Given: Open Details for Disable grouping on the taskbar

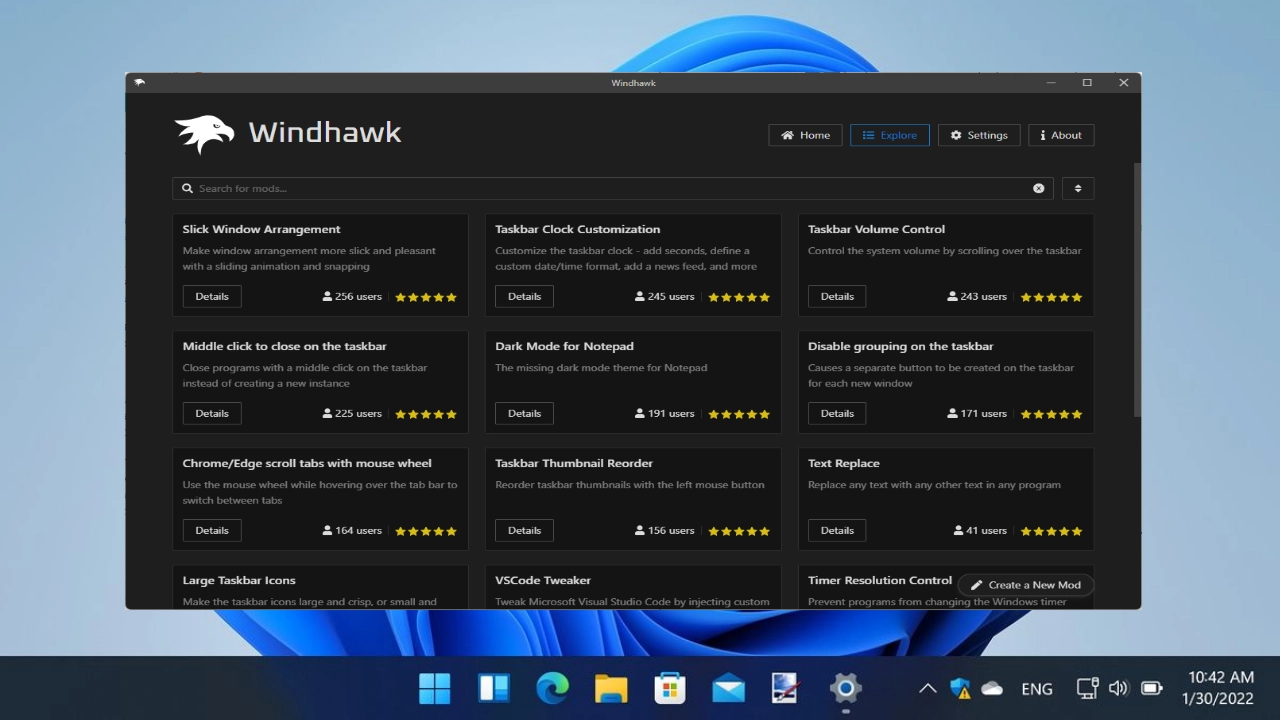Looking at the screenshot, I should [837, 413].
